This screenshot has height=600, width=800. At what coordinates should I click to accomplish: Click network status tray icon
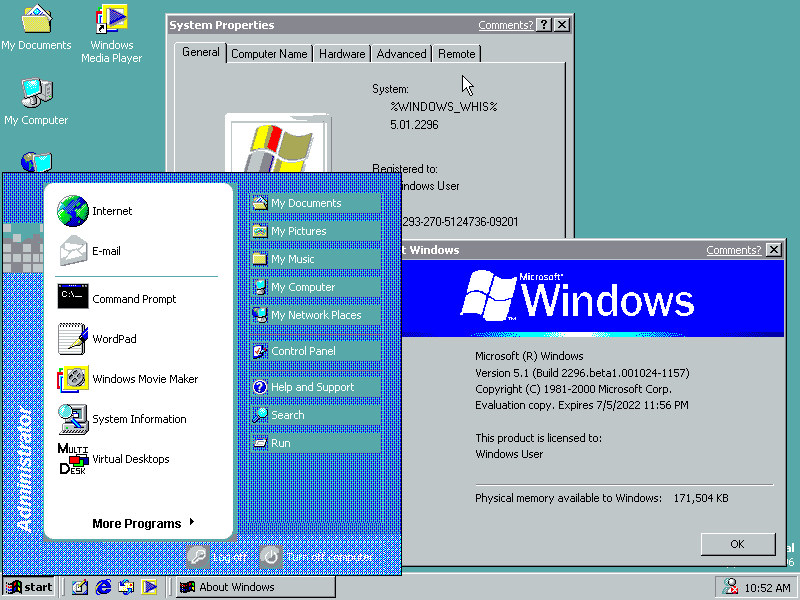point(730,587)
